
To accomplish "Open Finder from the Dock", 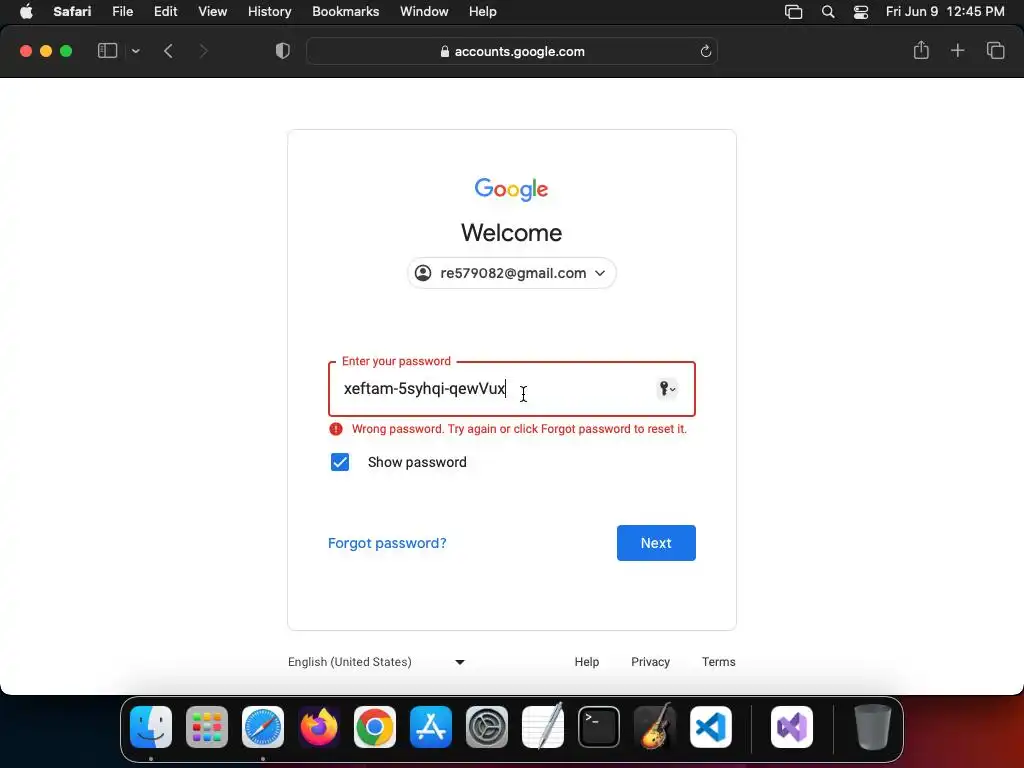I will click(151, 727).
